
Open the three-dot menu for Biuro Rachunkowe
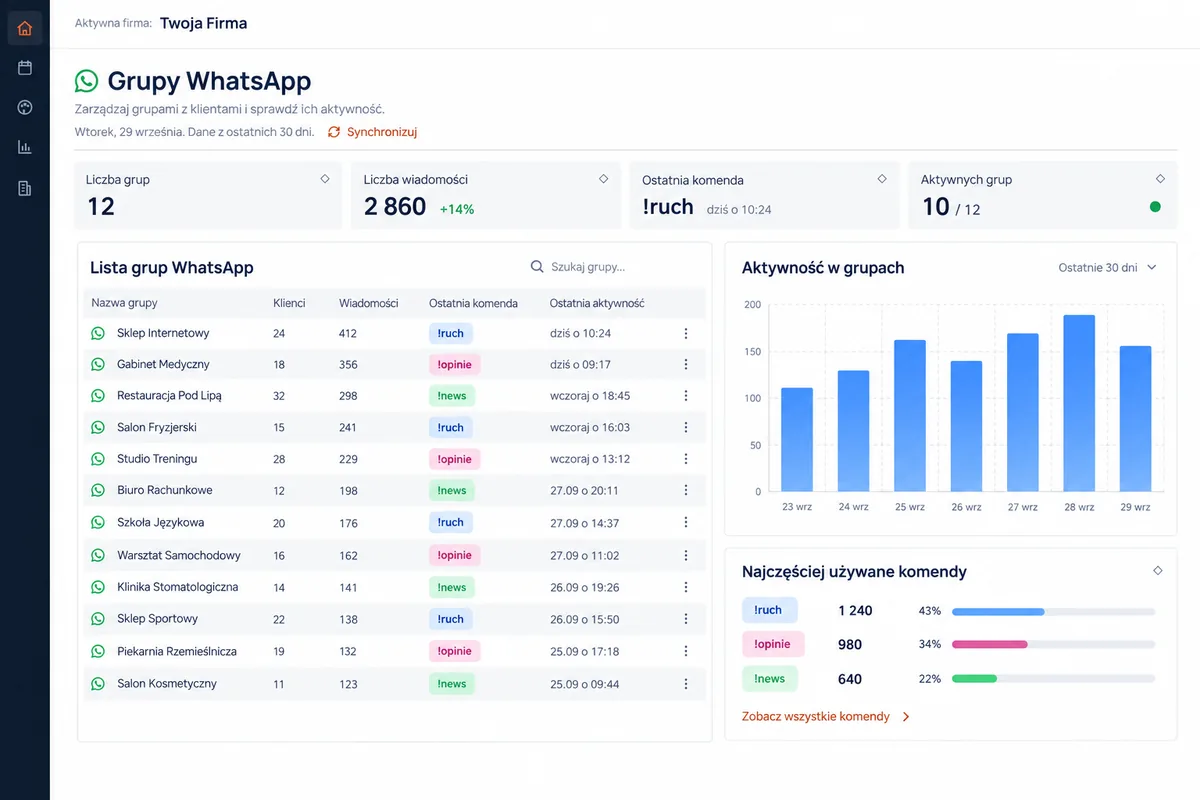coord(686,490)
